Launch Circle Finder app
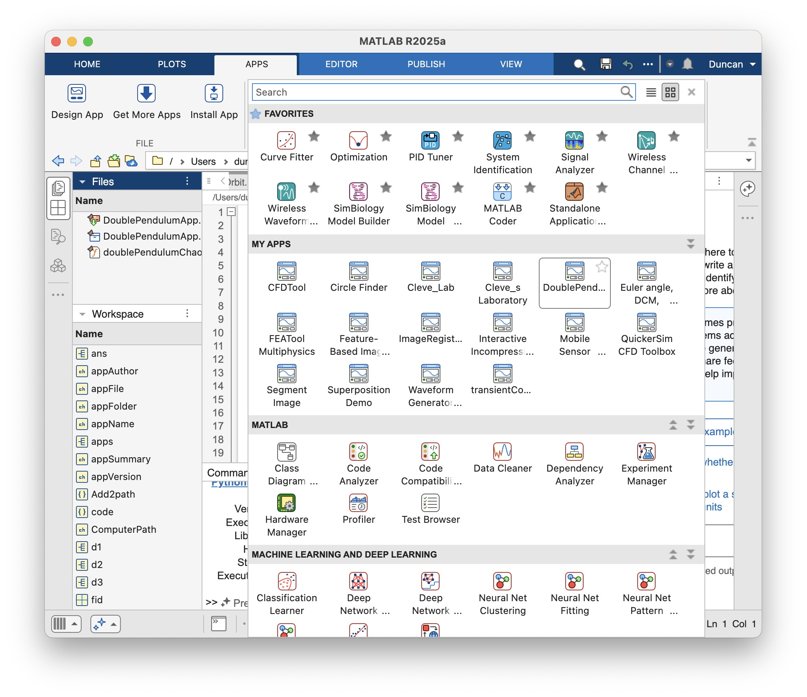This screenshot has height=697, width=807. [x=358, y=277]
